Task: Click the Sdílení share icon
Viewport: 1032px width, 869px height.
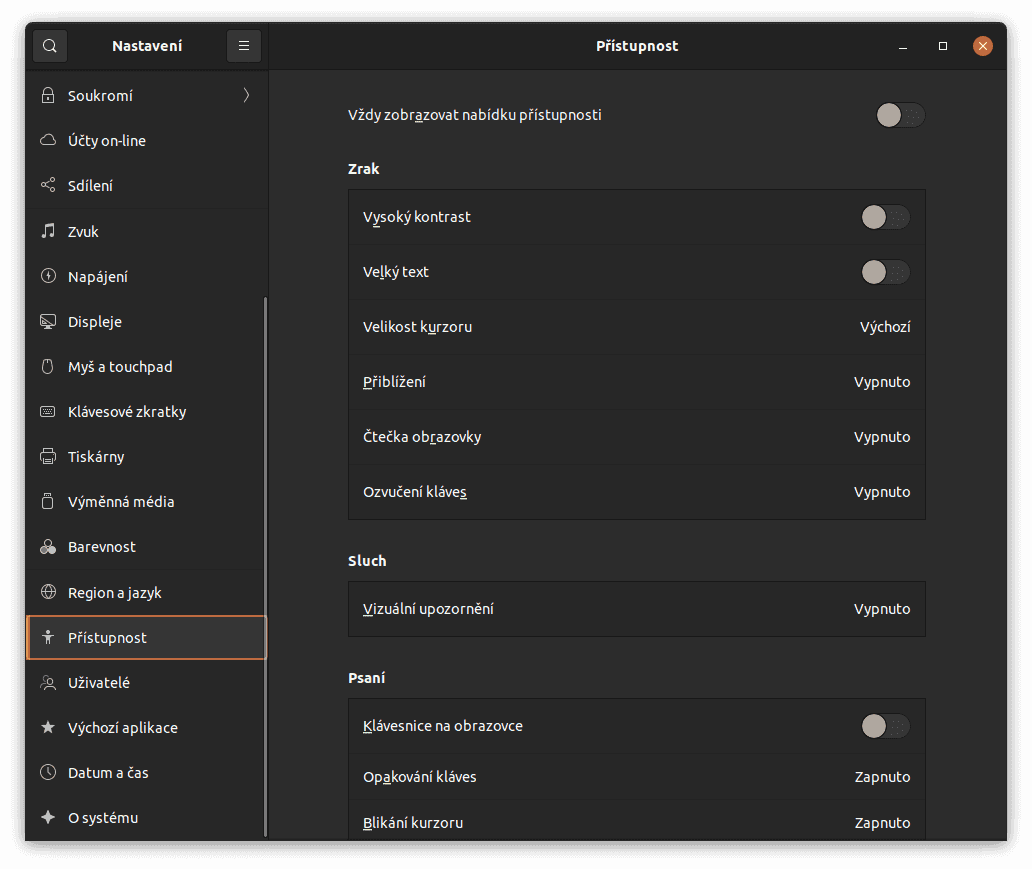Action: tap(47, 186)
